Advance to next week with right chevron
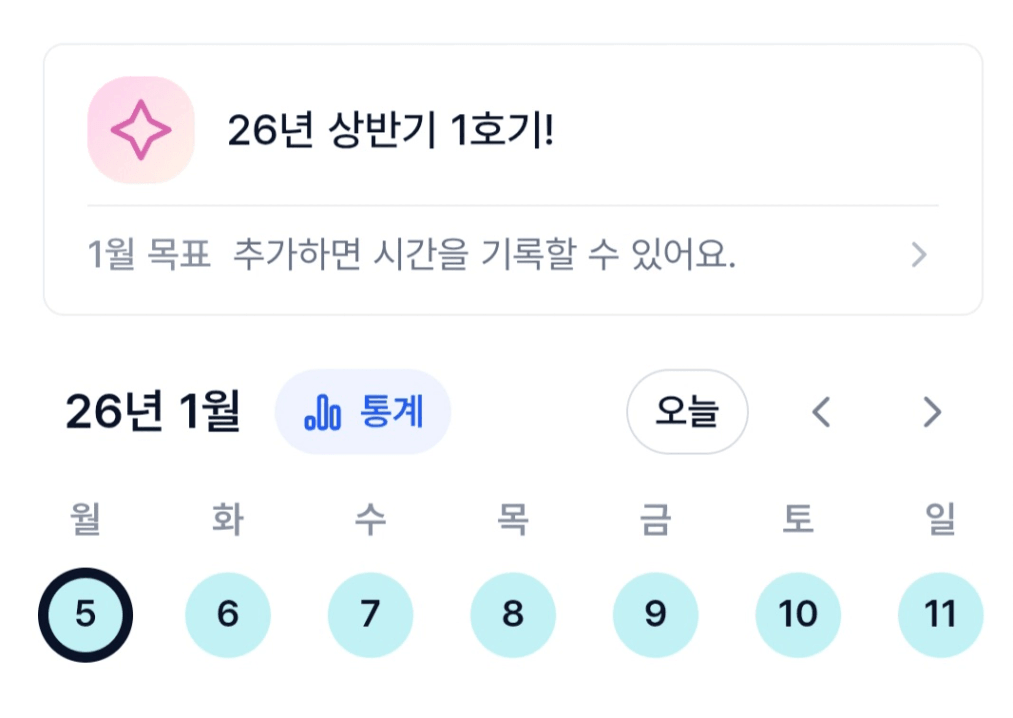 pyautogui.click(x=931, y=412)
